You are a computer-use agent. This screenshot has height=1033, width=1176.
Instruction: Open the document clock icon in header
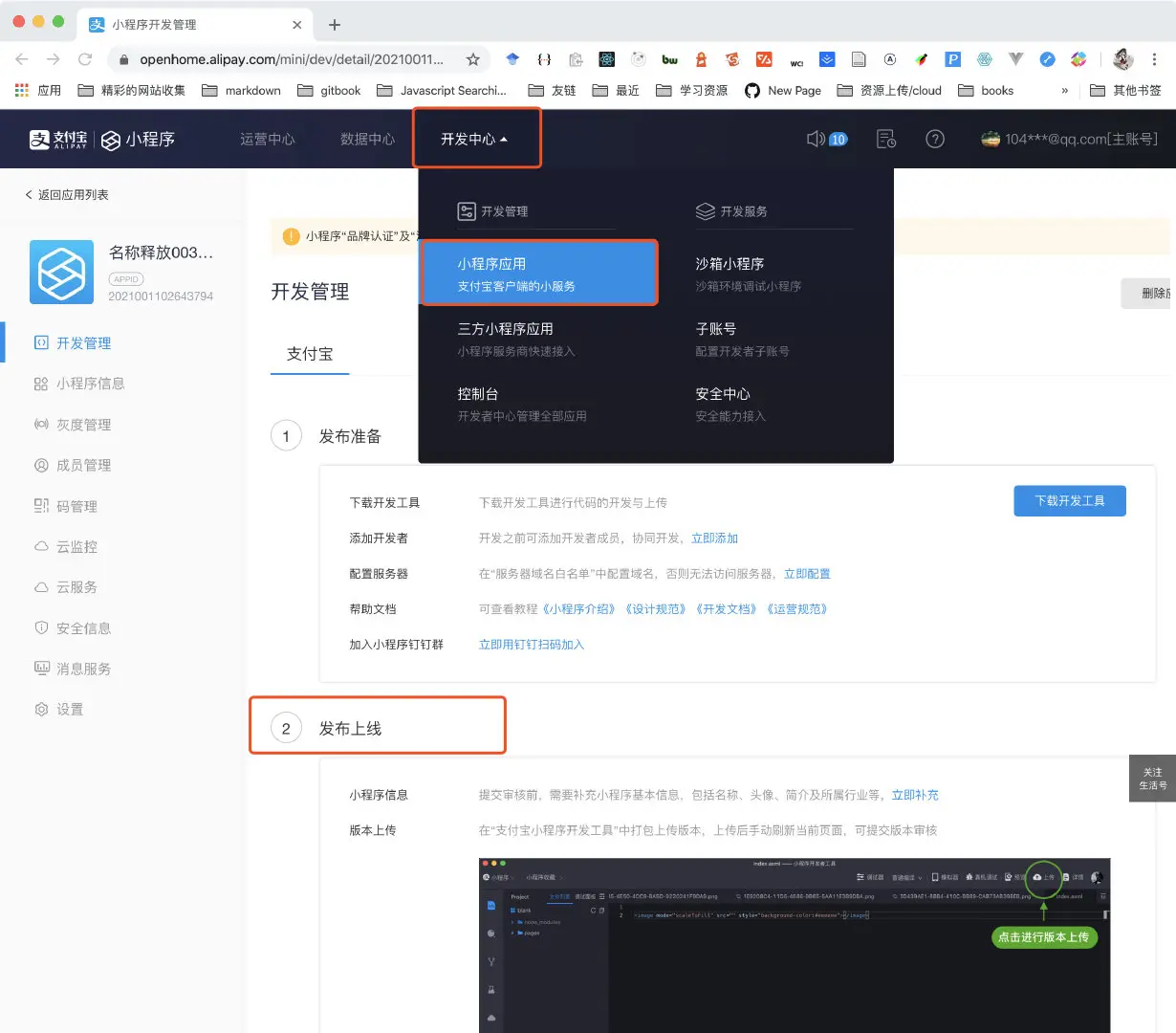click(886, 139)
